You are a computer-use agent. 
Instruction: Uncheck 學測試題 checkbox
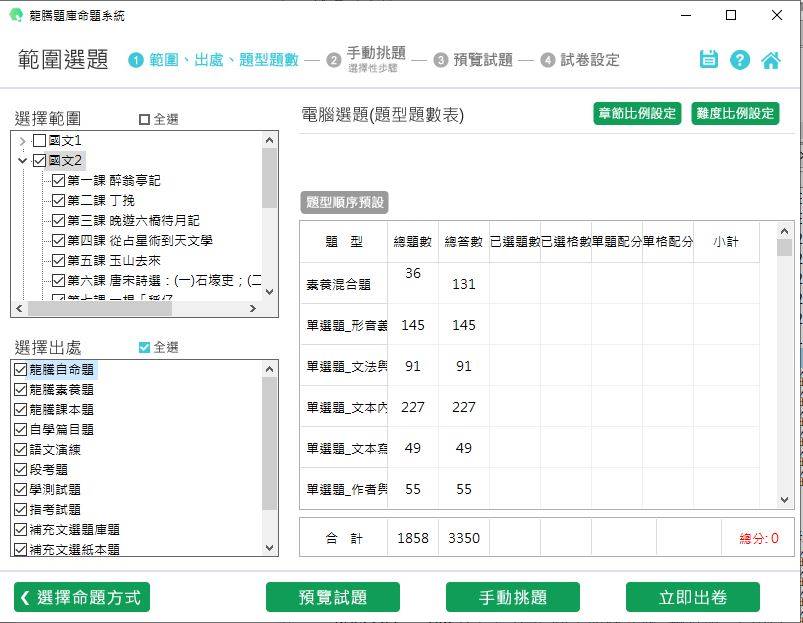(x=20, y=489)
